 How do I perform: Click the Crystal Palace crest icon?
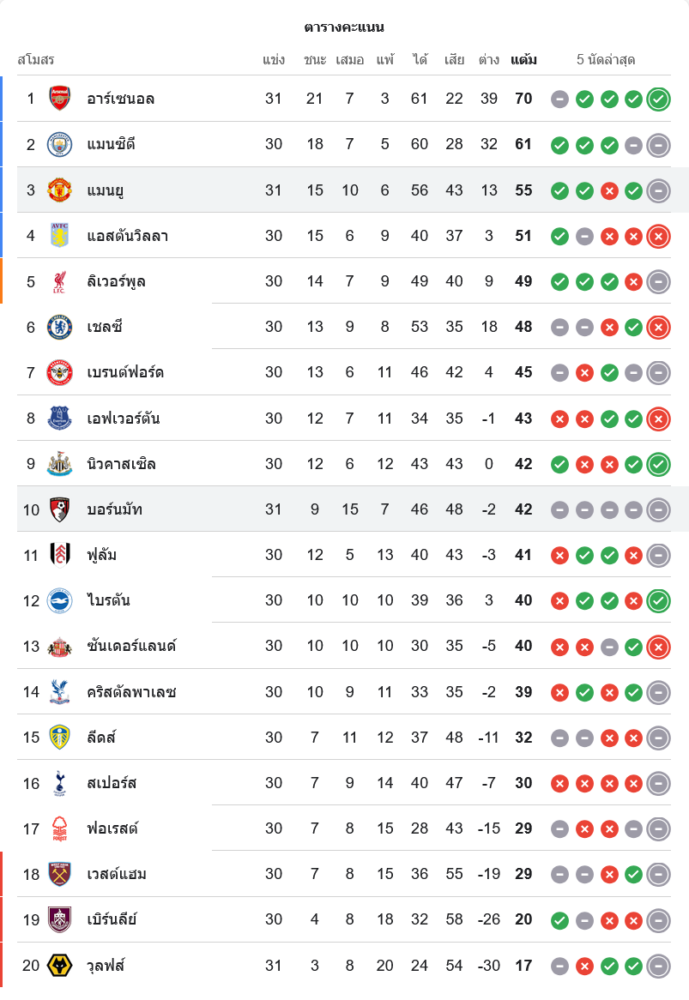tap(60, 692)
